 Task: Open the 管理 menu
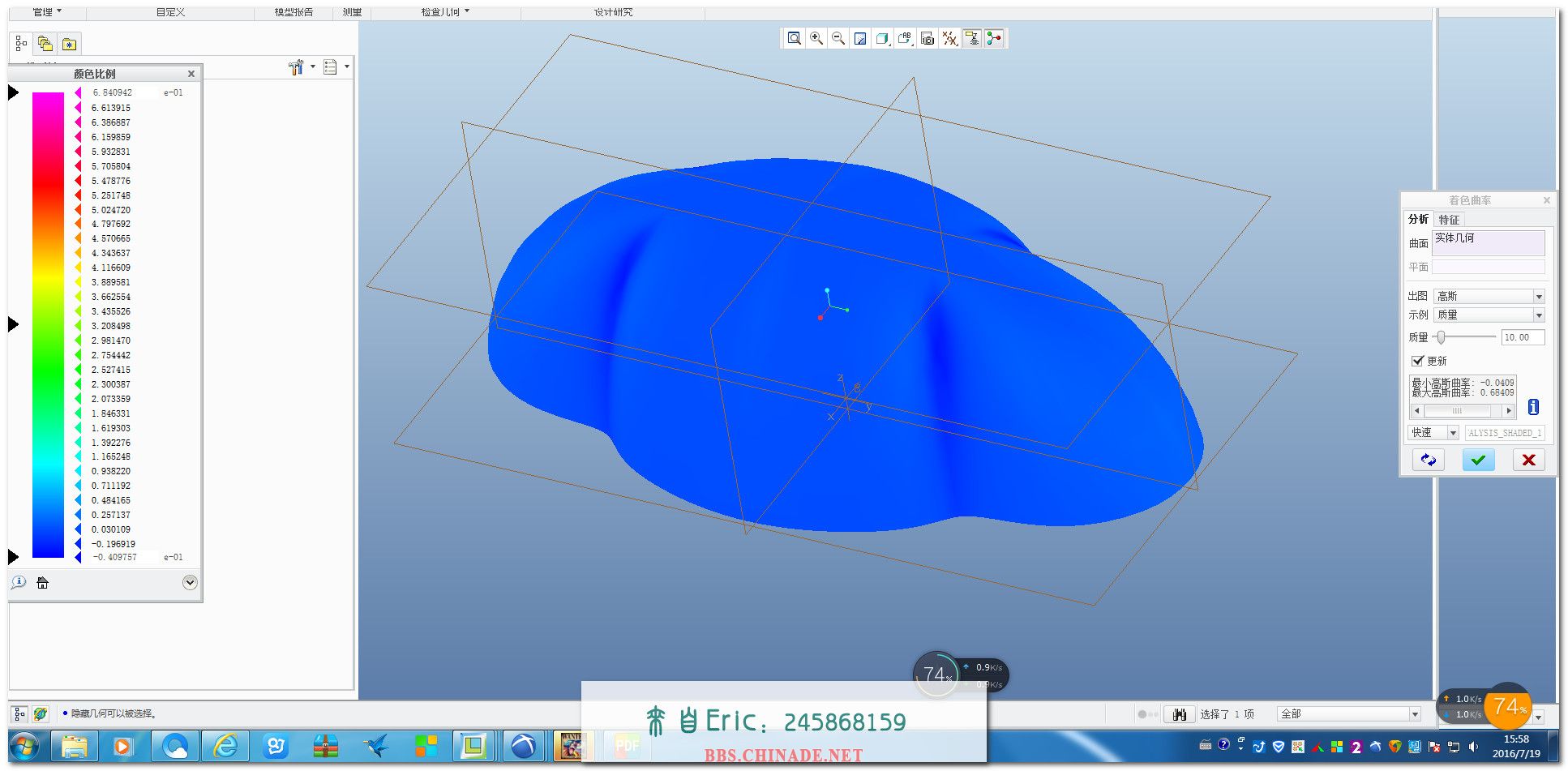(47, 12)
